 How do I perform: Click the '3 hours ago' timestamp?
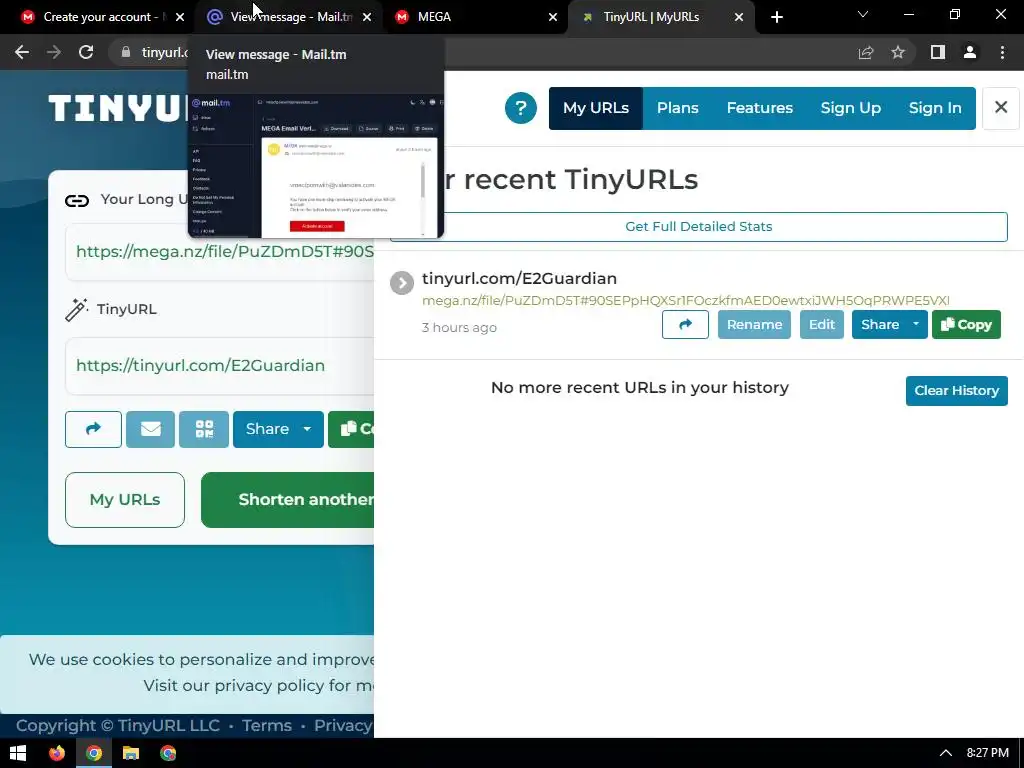point(459,327)
